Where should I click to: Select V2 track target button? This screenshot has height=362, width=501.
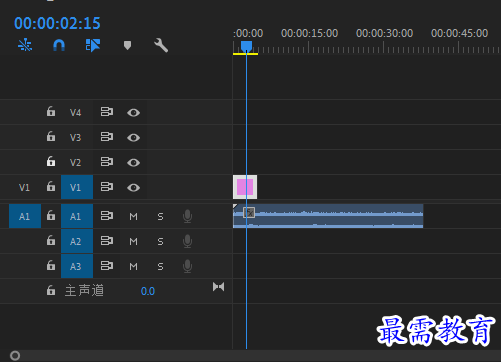coord(76,162)
